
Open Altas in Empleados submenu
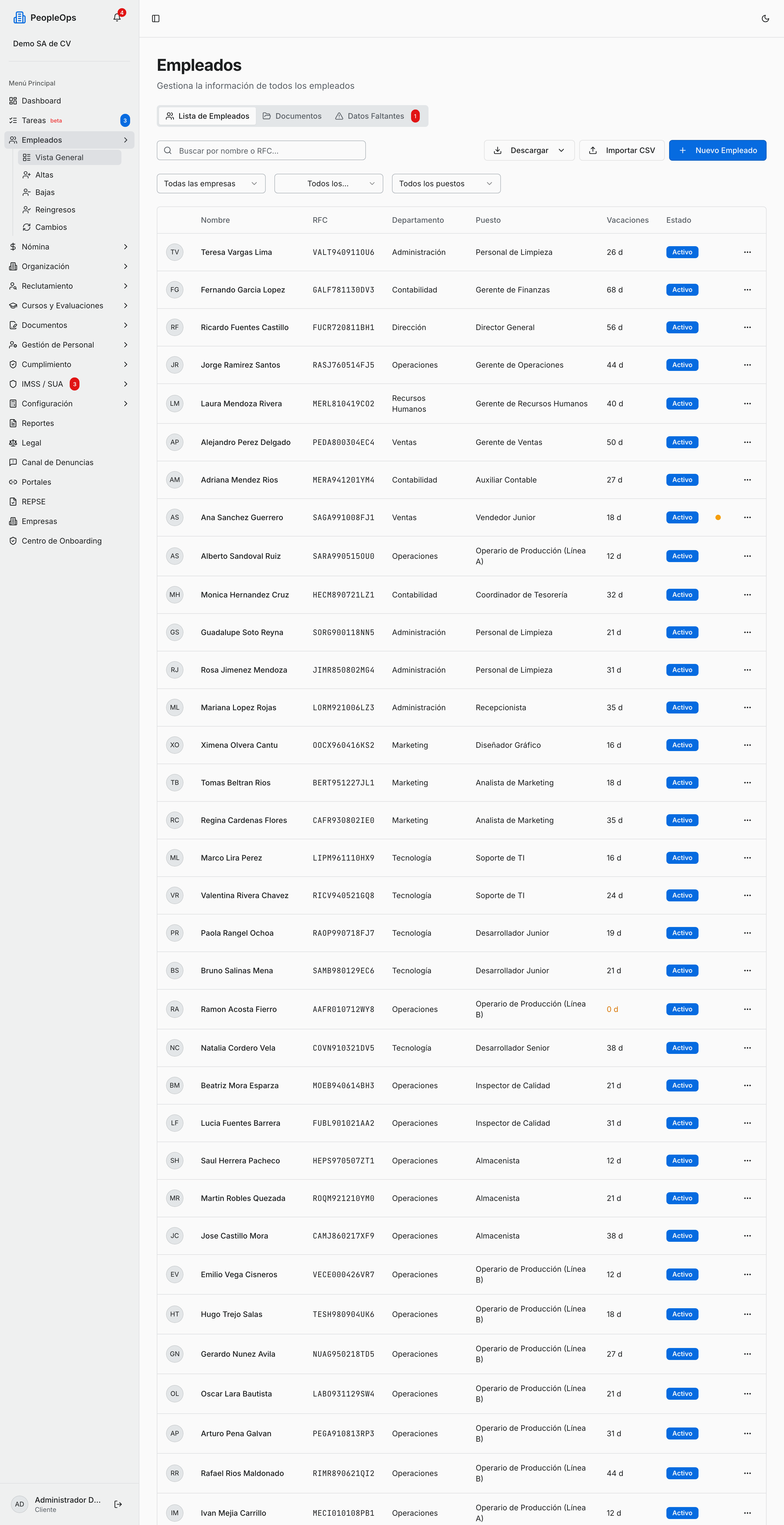70,175
